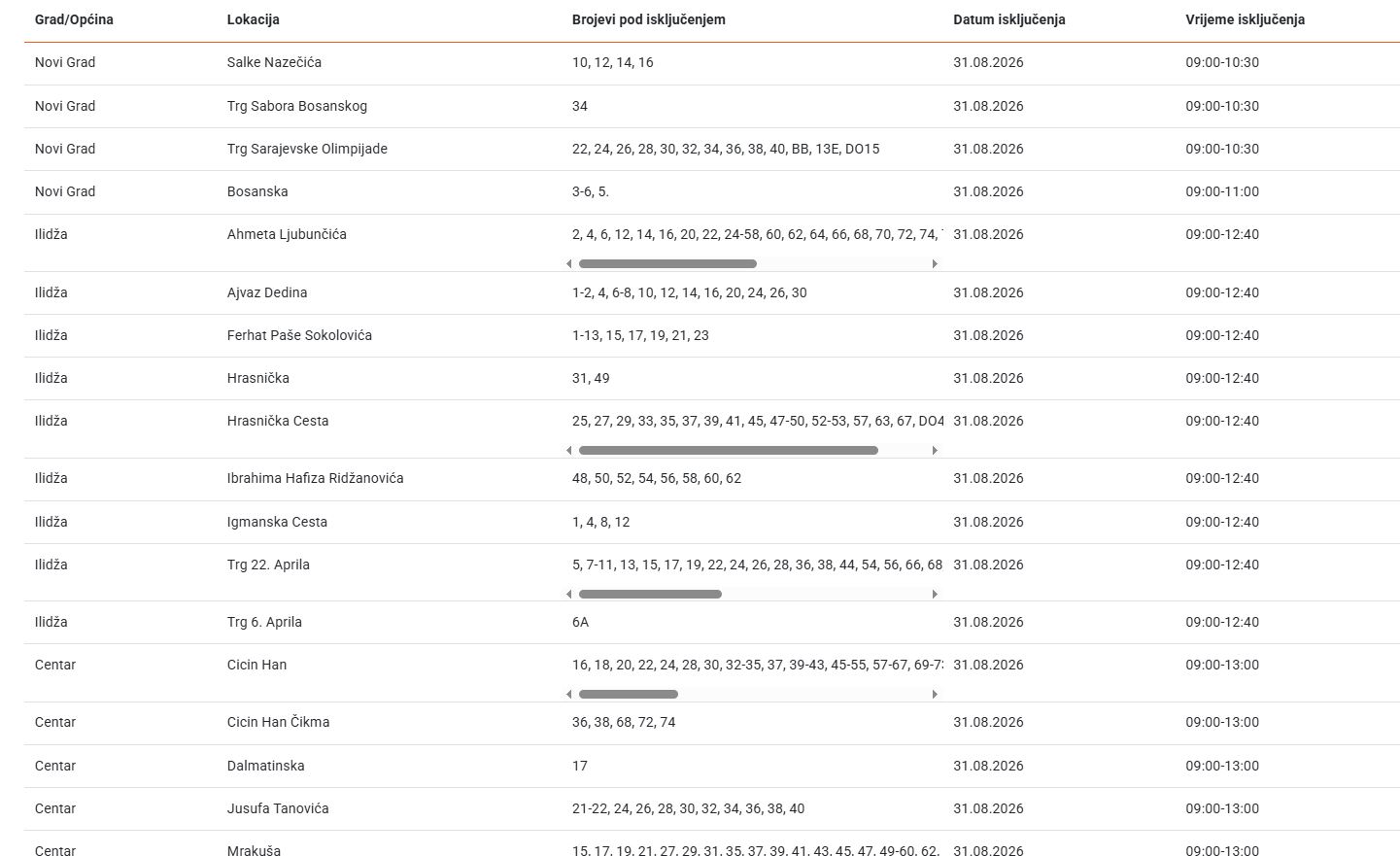Select the Trg Sarajevske Olimpijade location cell
This screenshot has width=1400, height=856.
point(307,149)
